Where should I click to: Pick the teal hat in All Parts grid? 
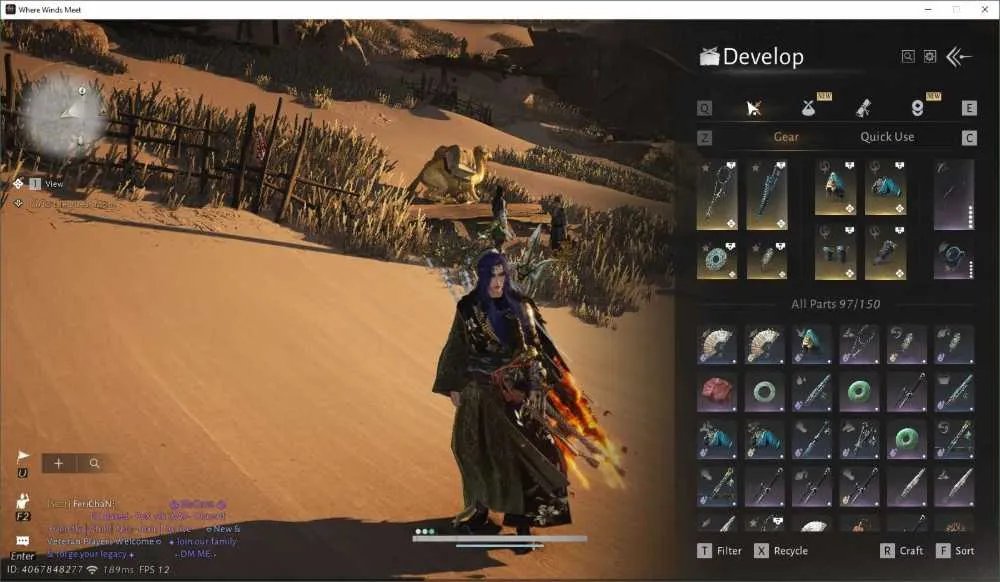pyautogui.click(x=812, y=345)
